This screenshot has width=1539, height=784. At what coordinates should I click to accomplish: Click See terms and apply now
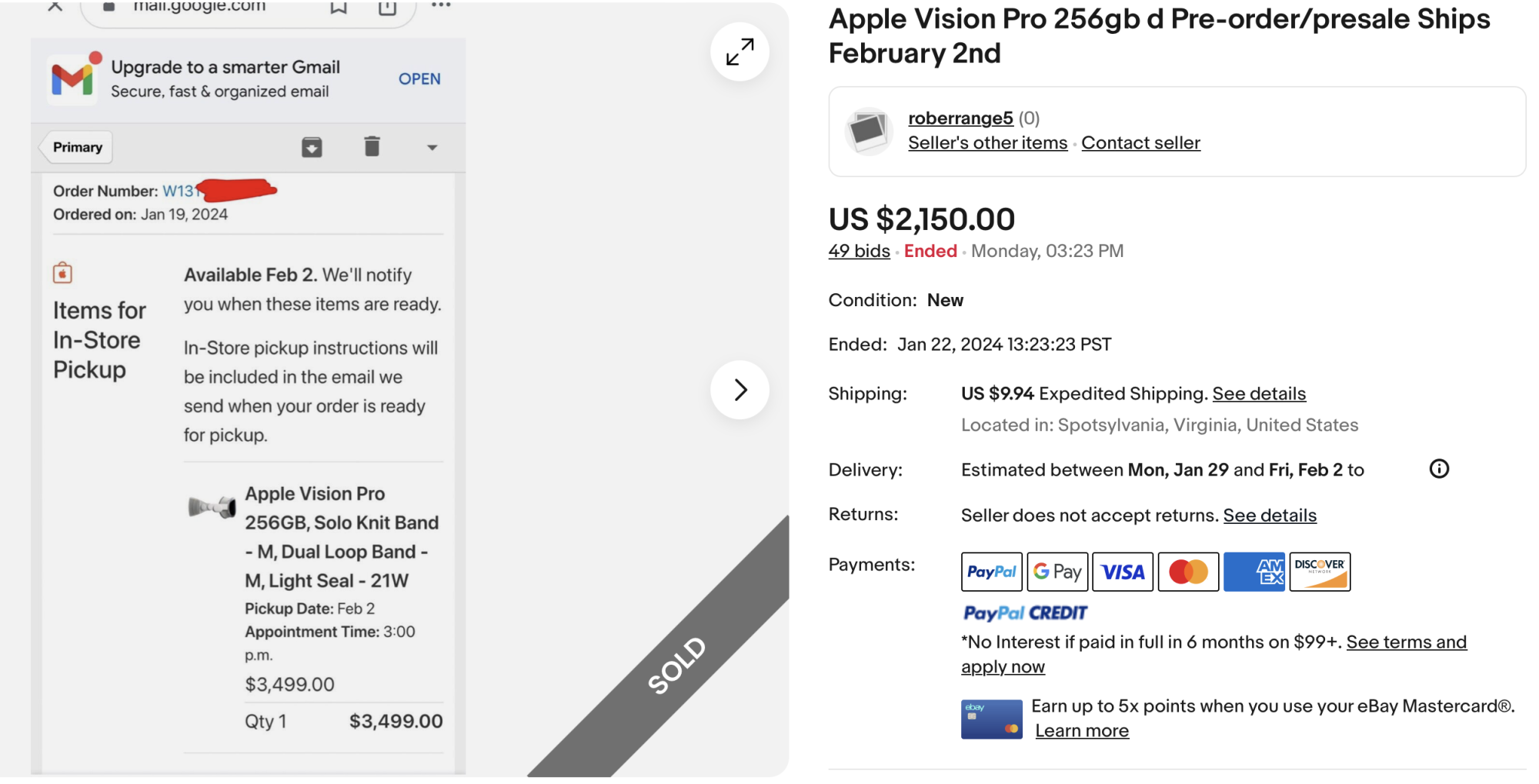(x=1406, y=642)
